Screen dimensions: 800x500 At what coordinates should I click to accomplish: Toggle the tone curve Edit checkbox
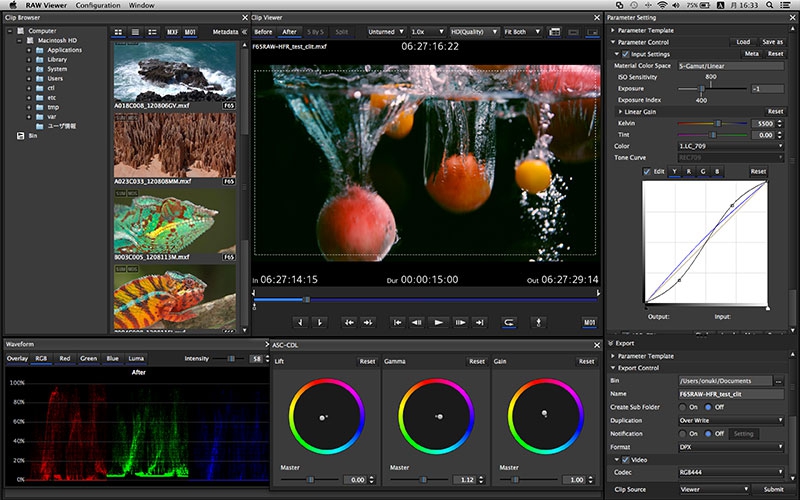pyautogui.click(x=647, y=171)
